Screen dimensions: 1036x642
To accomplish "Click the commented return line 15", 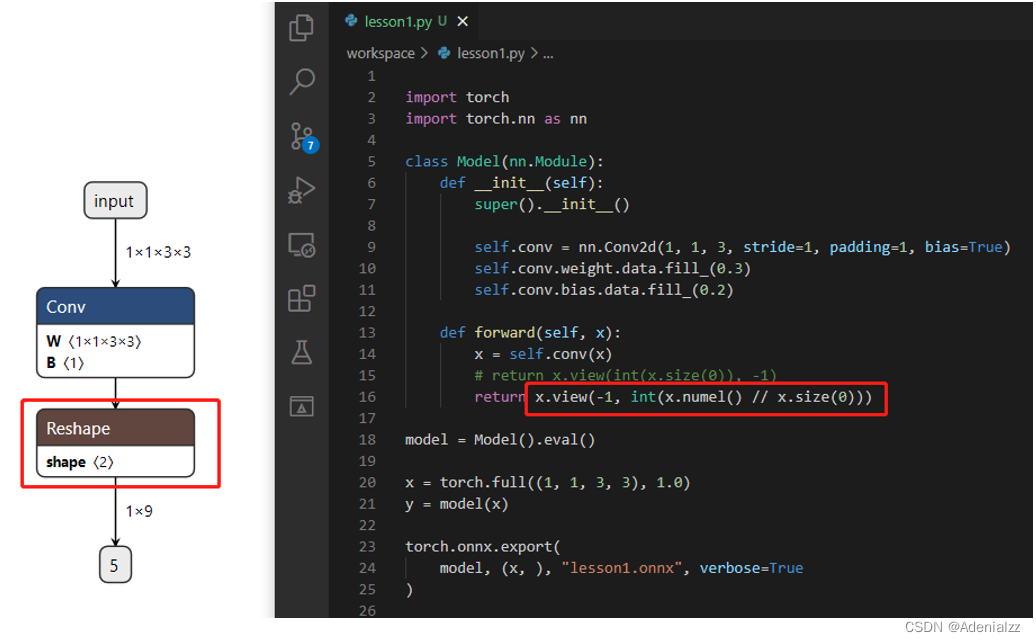I will [x=625, y=375].
